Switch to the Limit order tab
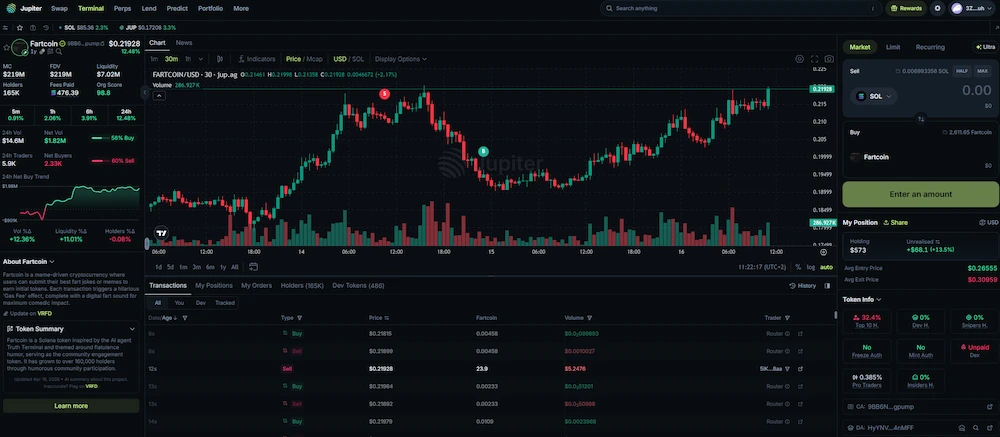Viewport: 1000px width, 437px height. click(893, 47)
